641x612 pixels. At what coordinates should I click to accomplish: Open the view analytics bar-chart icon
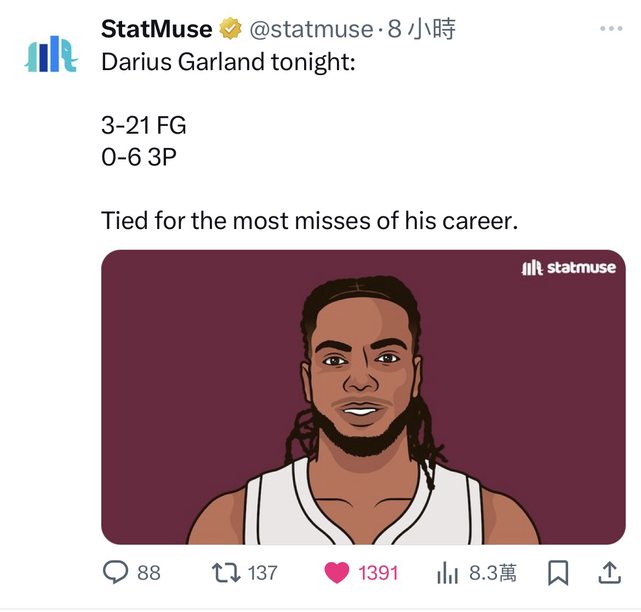(446, 573)
